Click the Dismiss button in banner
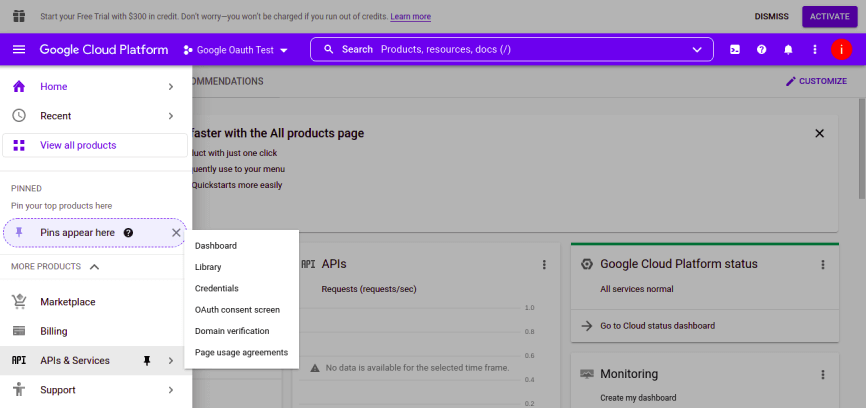 772,17
